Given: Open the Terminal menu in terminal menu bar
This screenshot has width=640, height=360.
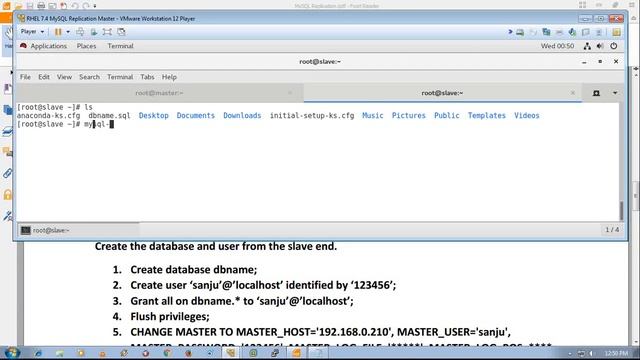Looking at the screenshot, I should click(x=120, y=77).
